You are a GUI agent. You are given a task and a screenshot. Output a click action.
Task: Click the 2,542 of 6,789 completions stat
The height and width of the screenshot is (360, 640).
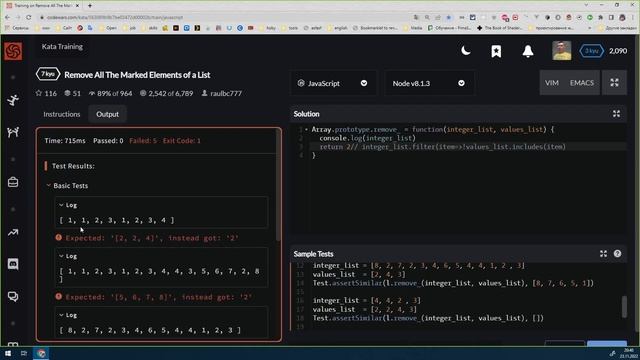(x=166, y=93)
